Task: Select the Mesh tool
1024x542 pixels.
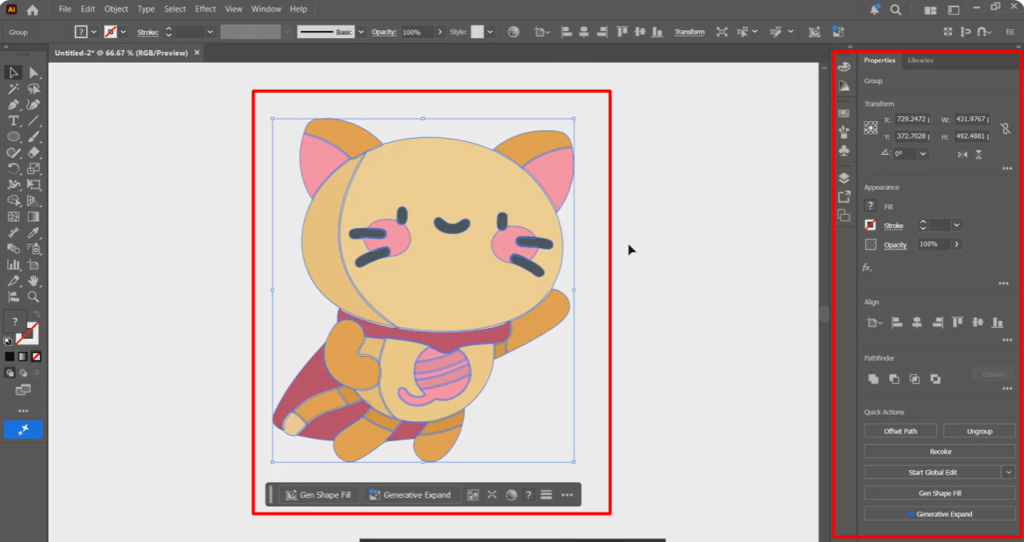Action: click(x=13, y=217)
